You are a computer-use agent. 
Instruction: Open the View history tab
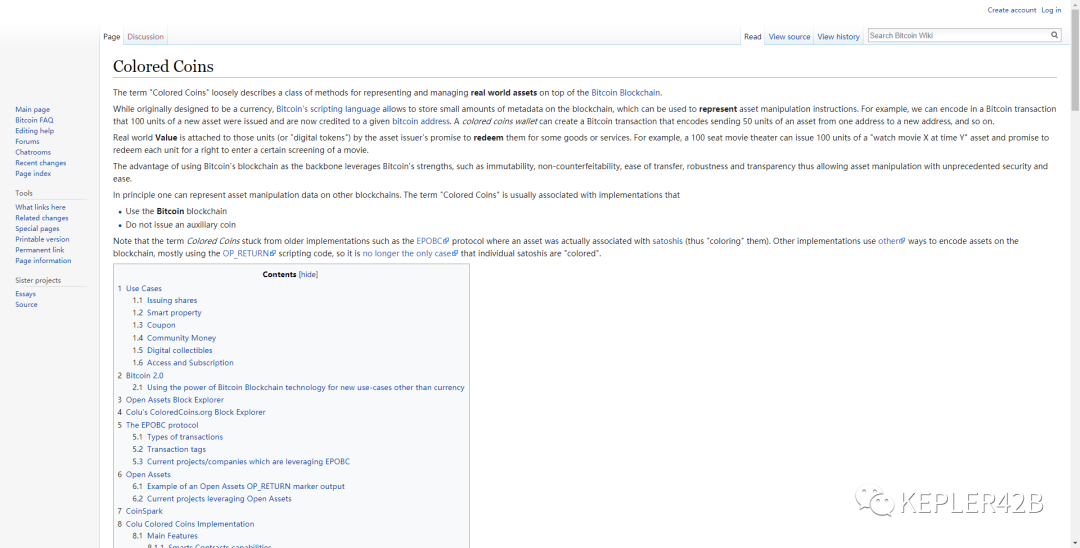838,37
